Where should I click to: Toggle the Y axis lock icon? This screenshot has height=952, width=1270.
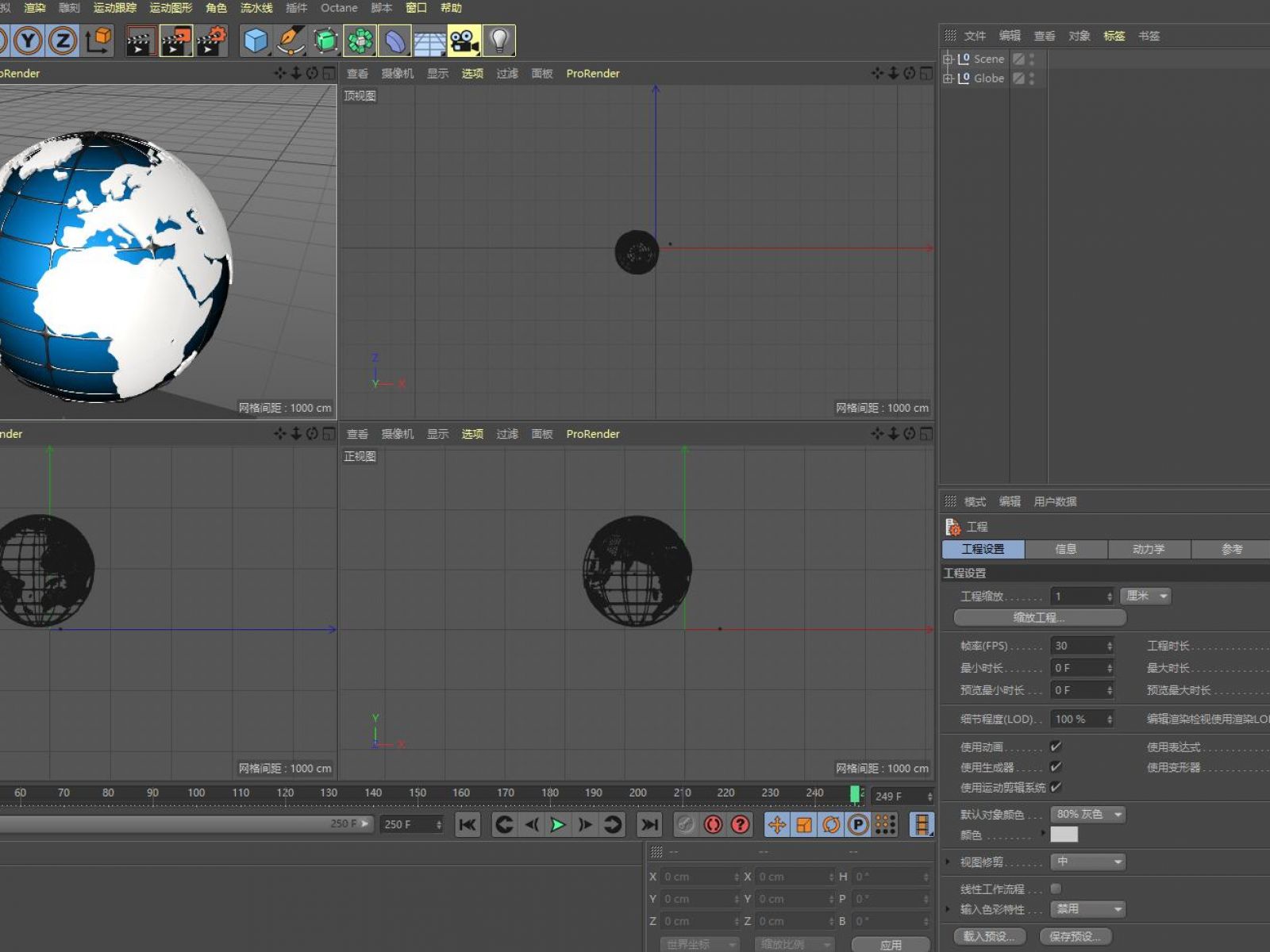coord(29,40)
